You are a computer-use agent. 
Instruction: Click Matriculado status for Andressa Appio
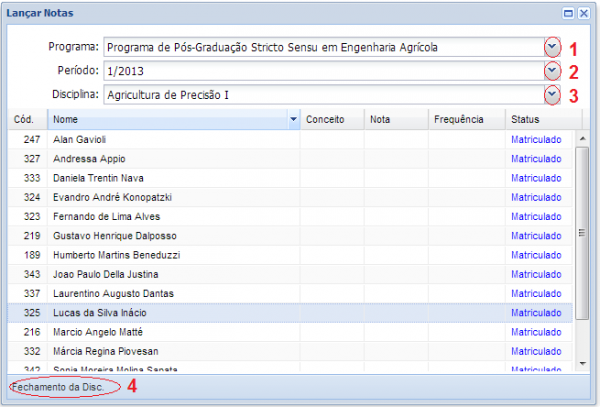(x=536, y=158)
